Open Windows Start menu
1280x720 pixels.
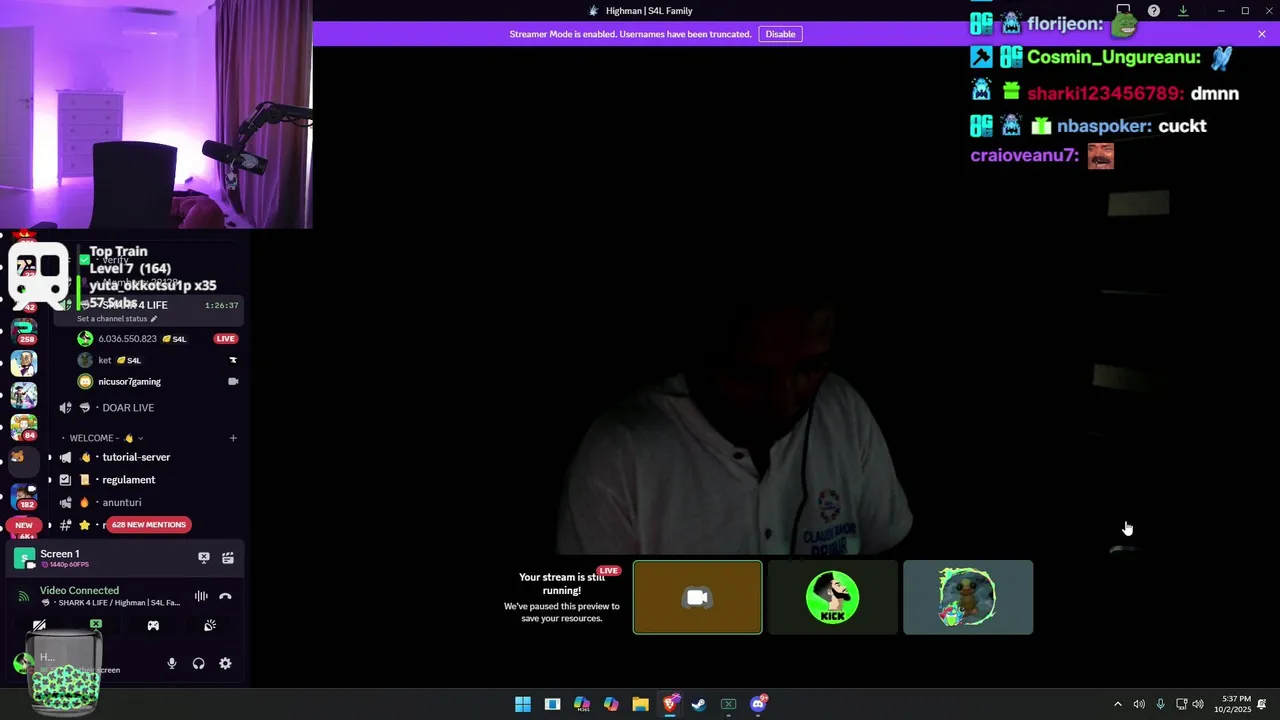pyautogui.click(x=523, y=704)
